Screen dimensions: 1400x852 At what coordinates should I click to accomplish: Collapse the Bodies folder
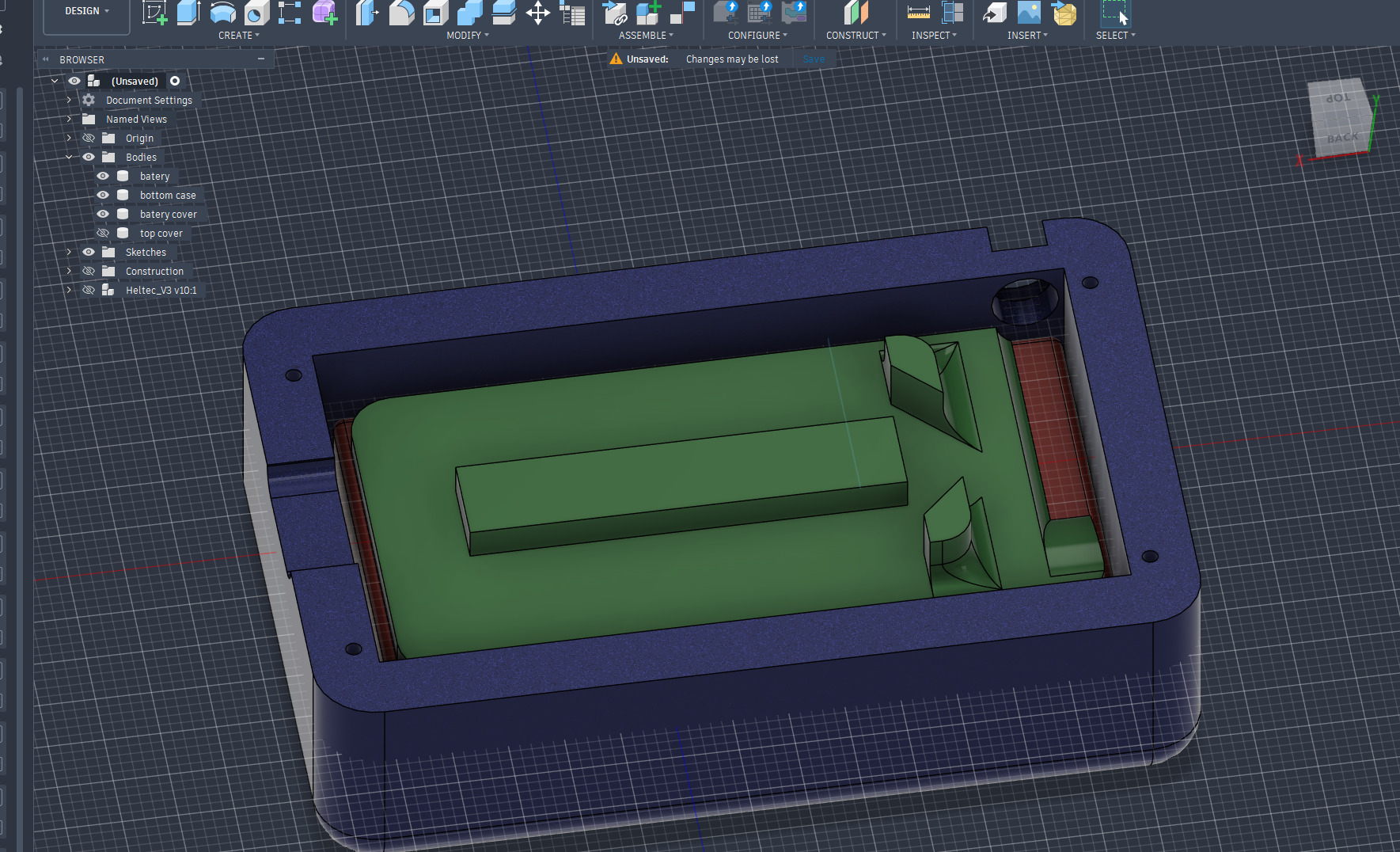[x=69, y=157]
